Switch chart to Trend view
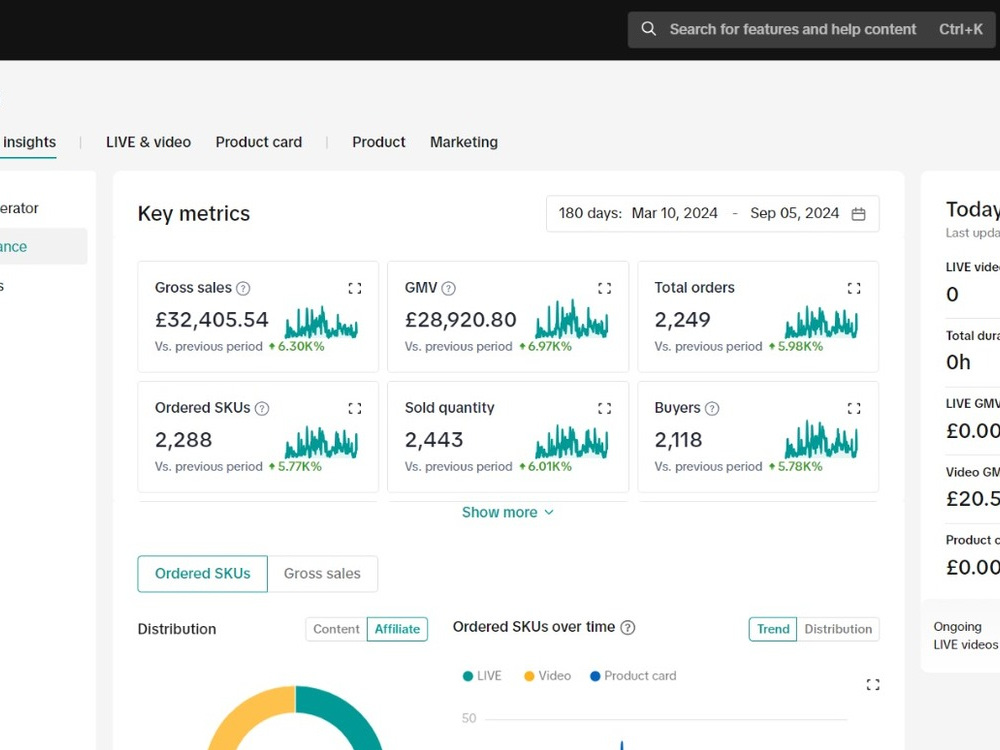 tap(773, 629)
